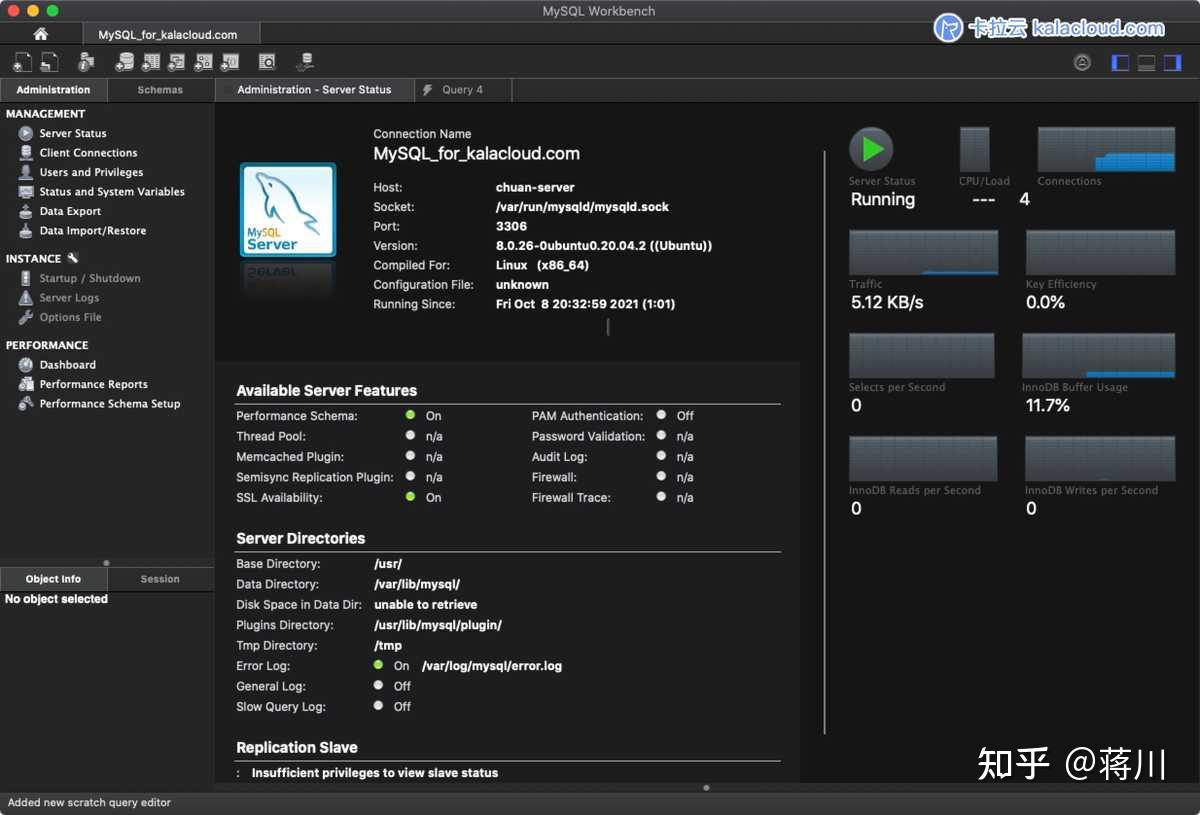1200x815 pixels.
Task: Collapse the PERFORMANCE section
Action: coord(47,345)
